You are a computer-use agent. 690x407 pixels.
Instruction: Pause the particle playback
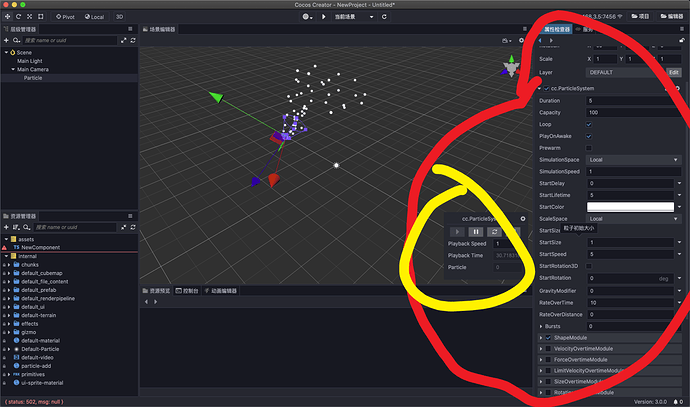(x=476, y=231)
